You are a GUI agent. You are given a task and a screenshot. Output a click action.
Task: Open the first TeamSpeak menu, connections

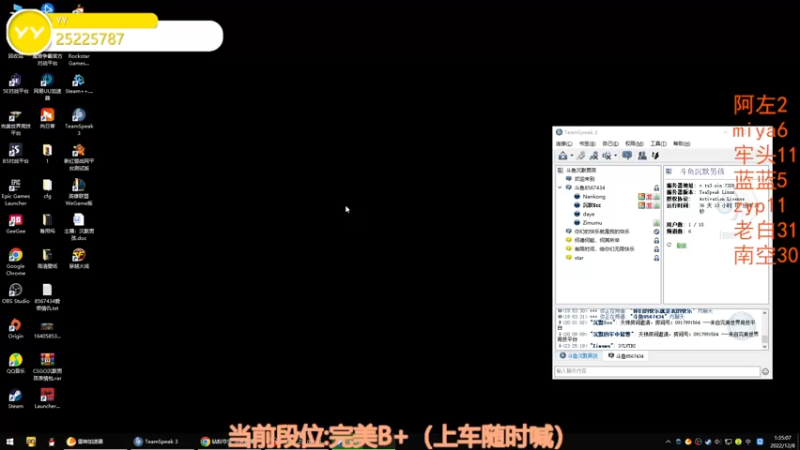564,144
